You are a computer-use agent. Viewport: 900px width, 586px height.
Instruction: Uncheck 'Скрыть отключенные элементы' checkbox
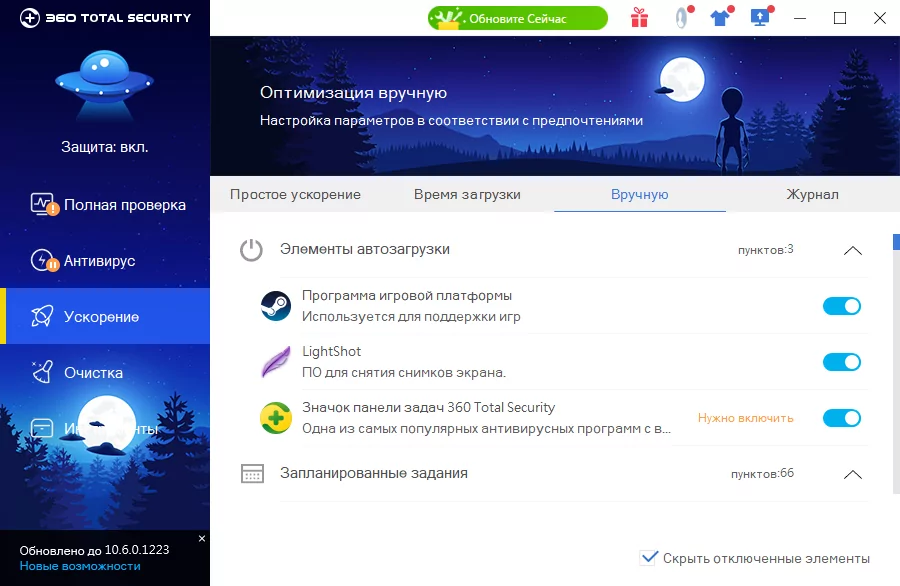pos(649,557)
